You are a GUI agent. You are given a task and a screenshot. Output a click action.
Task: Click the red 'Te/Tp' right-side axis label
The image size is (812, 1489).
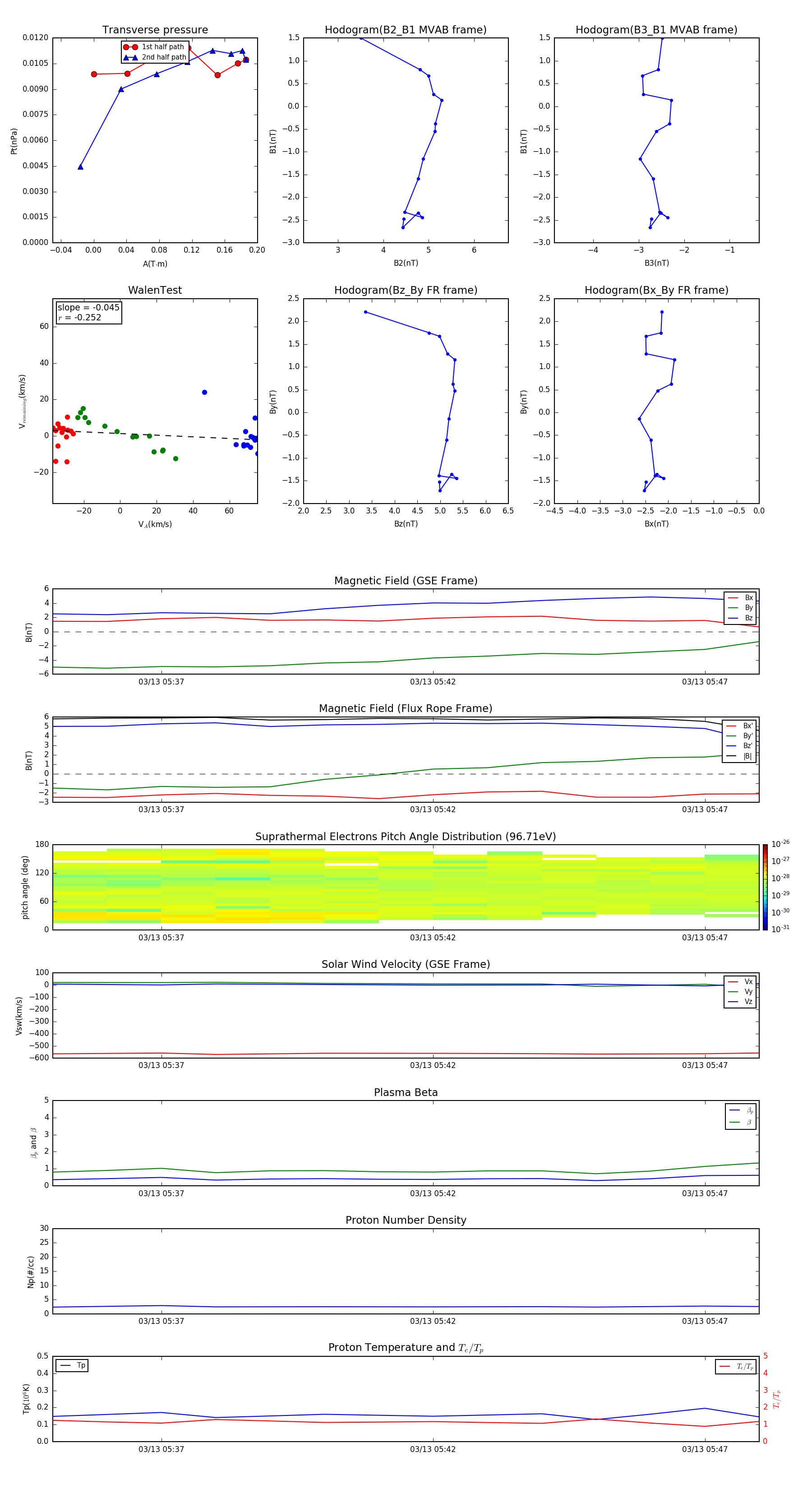coord(777,1399)
